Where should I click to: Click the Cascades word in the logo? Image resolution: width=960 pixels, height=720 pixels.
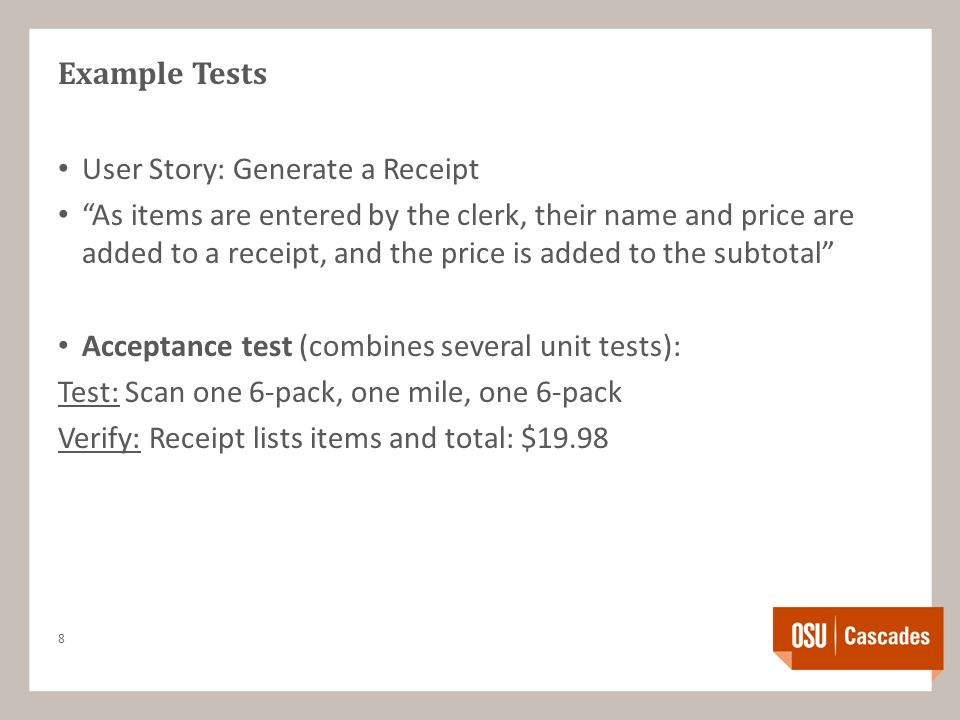click(887, 636)
